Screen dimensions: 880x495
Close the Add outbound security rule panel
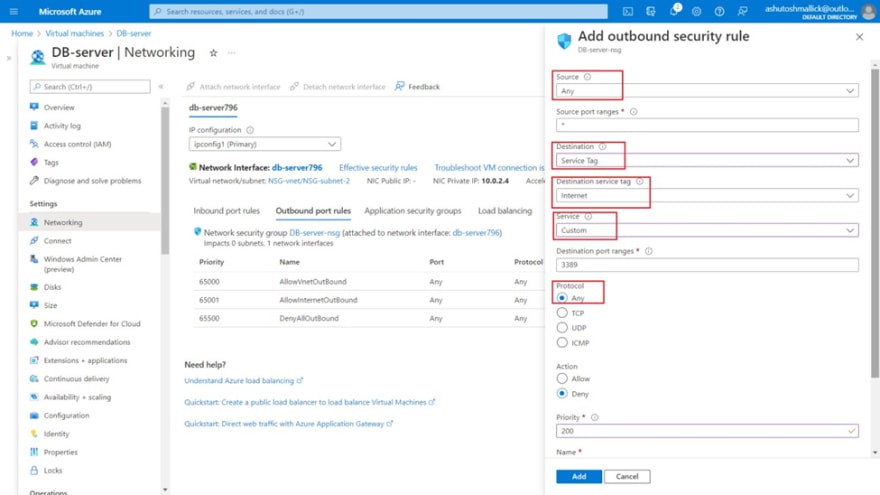click(x=859, y=37)
